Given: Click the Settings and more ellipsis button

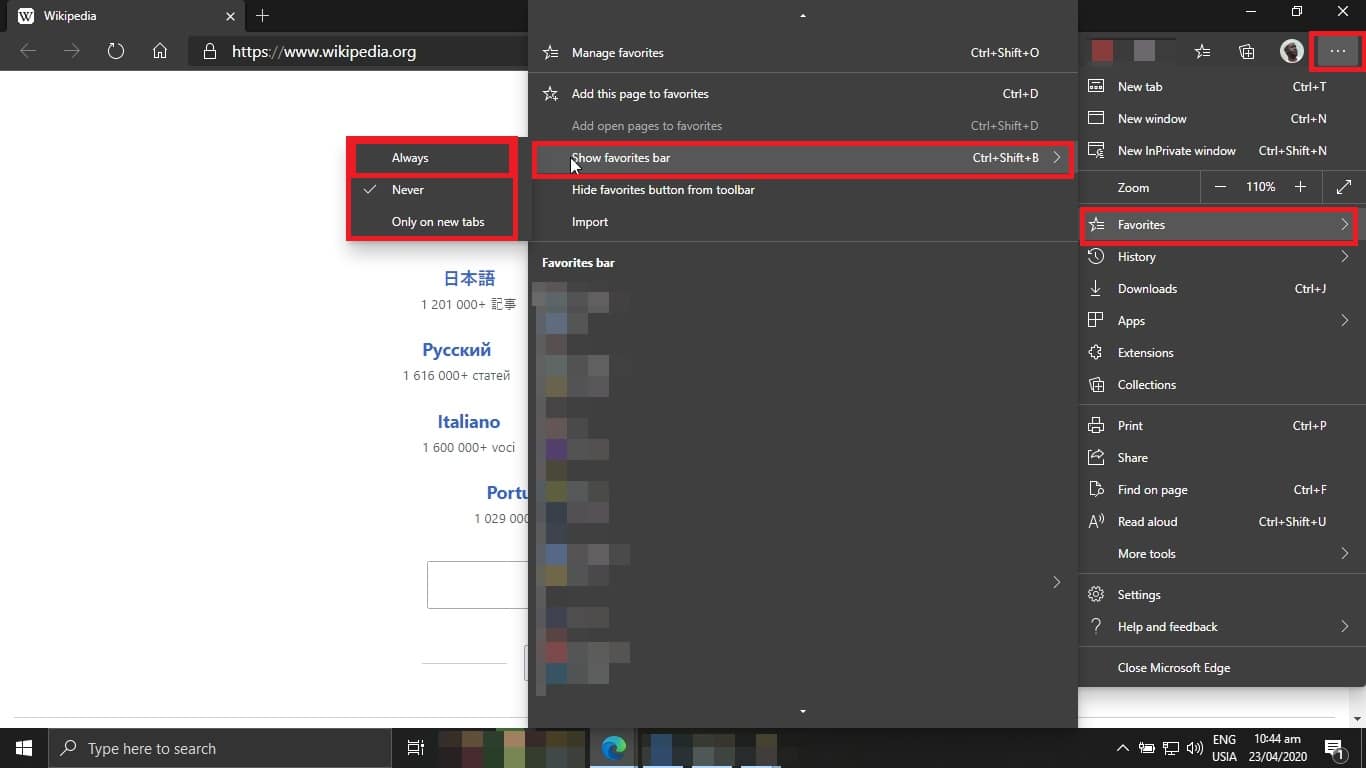Looking at the screenshot, I should pos(1338,51).
